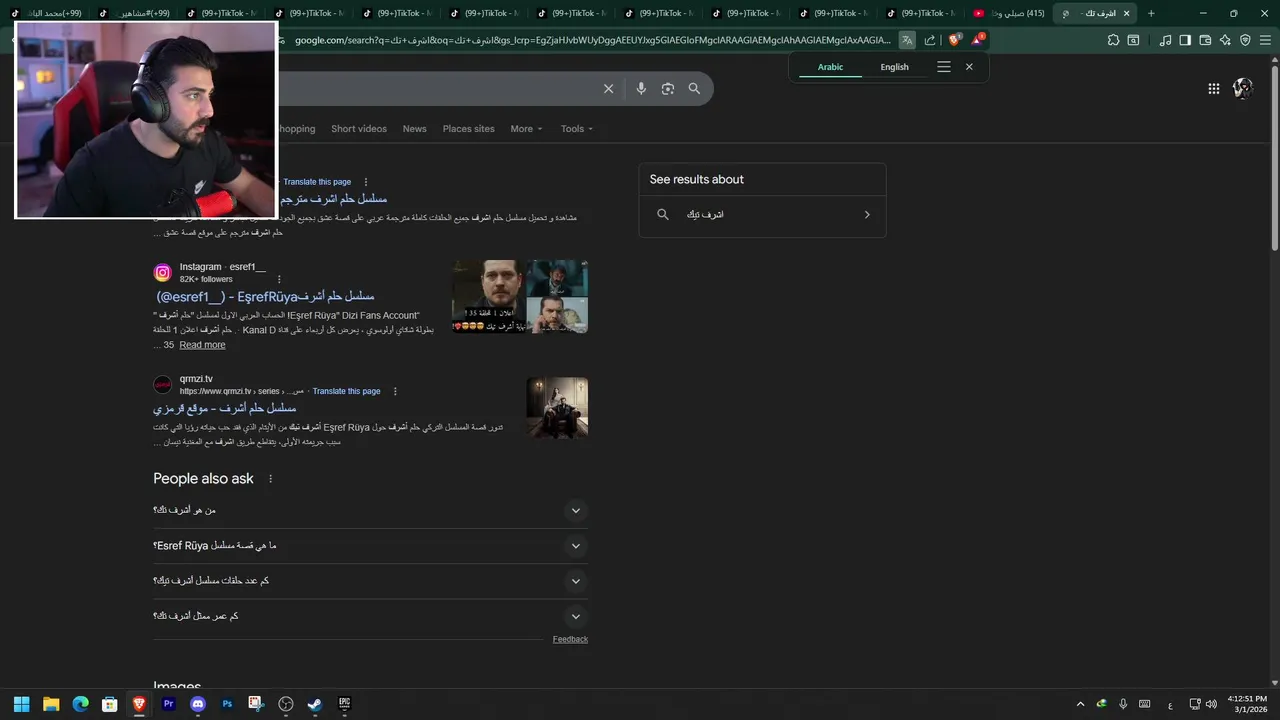Open the Google apps grid

[x=1213, y=89]
